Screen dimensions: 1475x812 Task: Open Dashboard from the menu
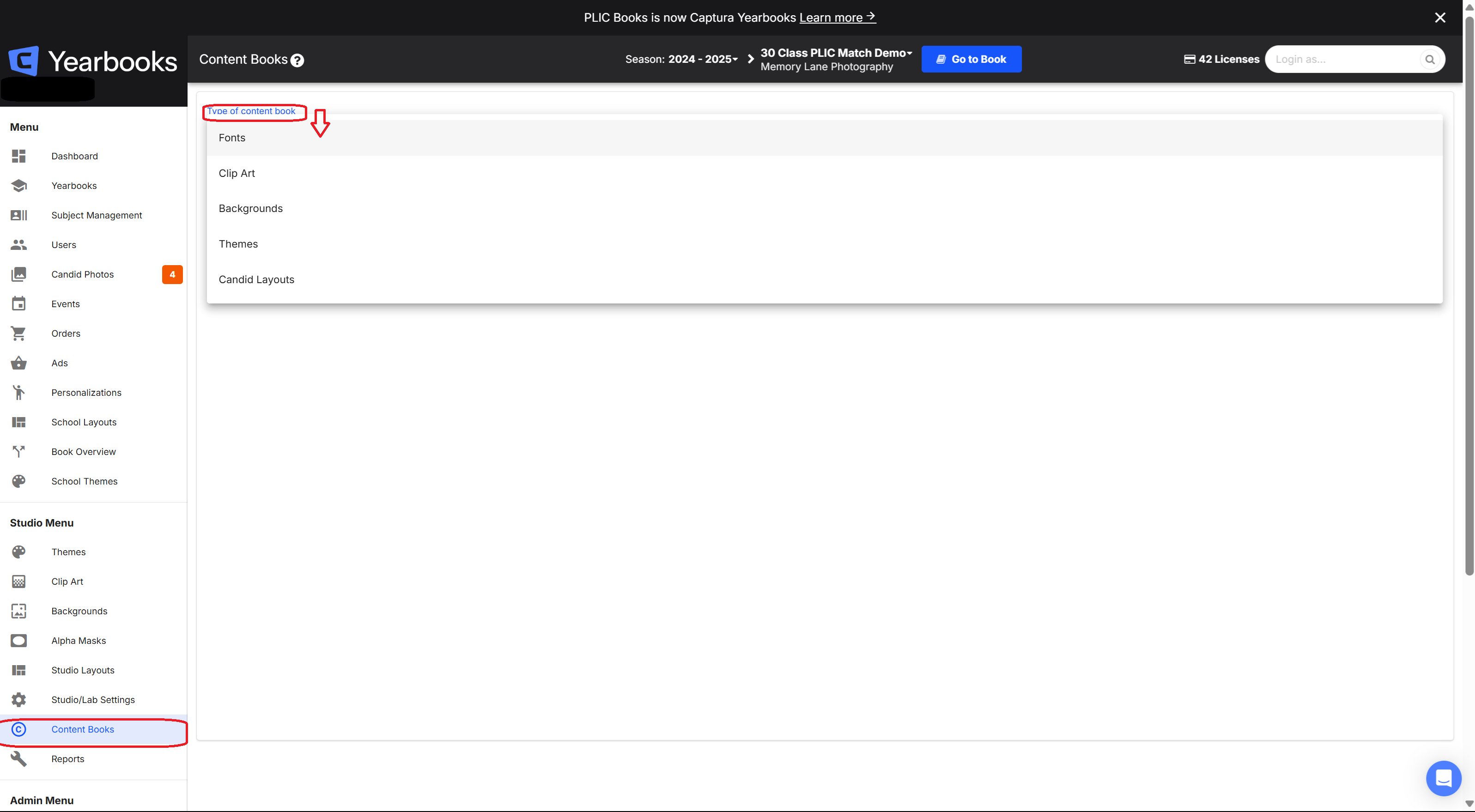click(93, 156)
